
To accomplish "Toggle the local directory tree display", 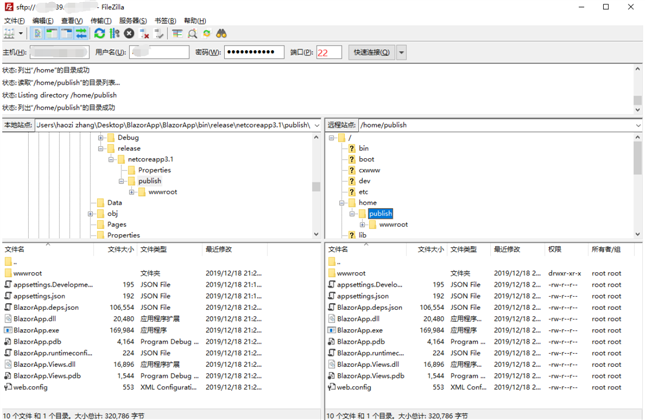I will click(x=52, y=34).
